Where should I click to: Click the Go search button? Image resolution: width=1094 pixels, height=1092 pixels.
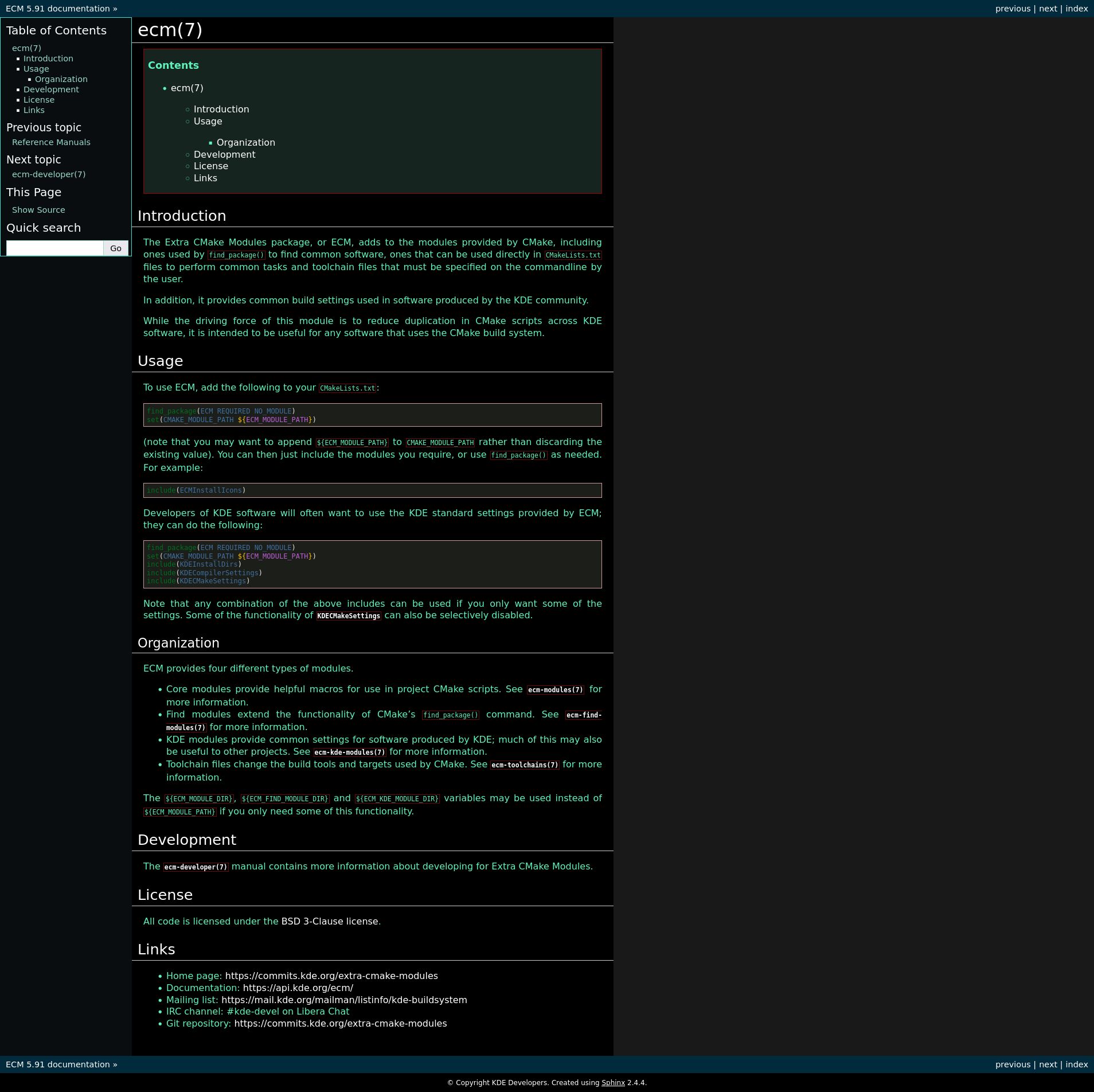coord(116,248)
